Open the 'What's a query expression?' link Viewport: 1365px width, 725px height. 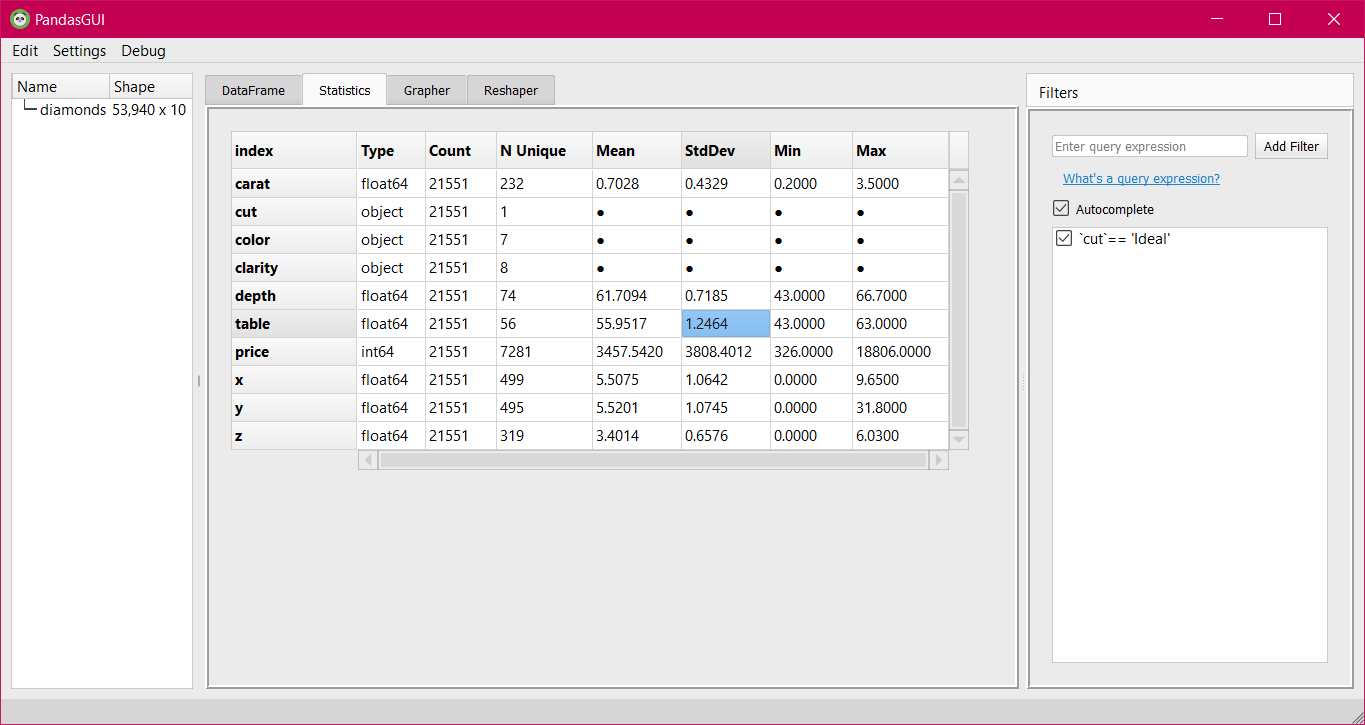coord(1141,179)
